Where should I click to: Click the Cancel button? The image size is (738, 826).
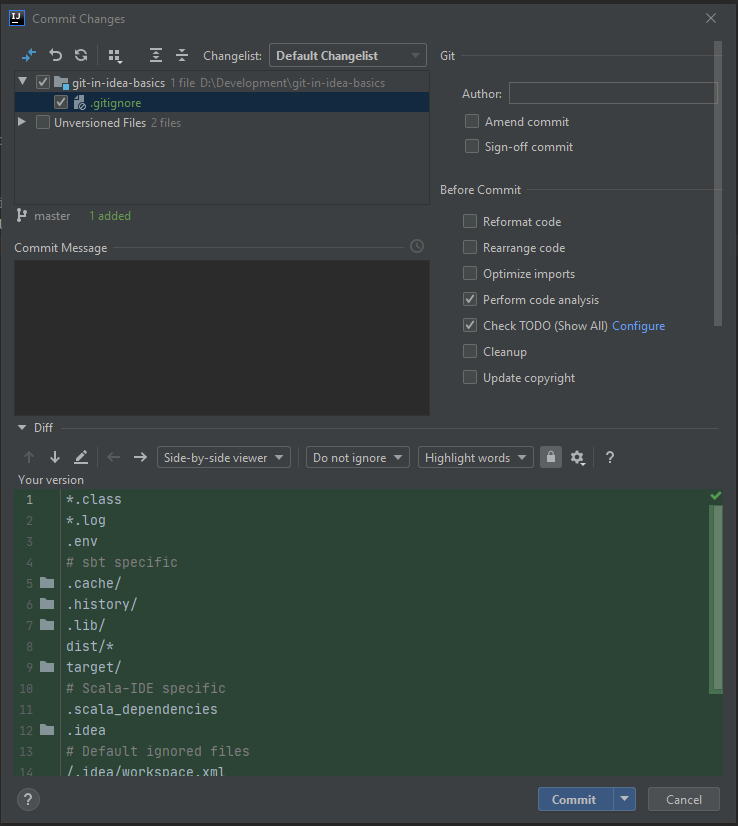[x=684, y=799]
